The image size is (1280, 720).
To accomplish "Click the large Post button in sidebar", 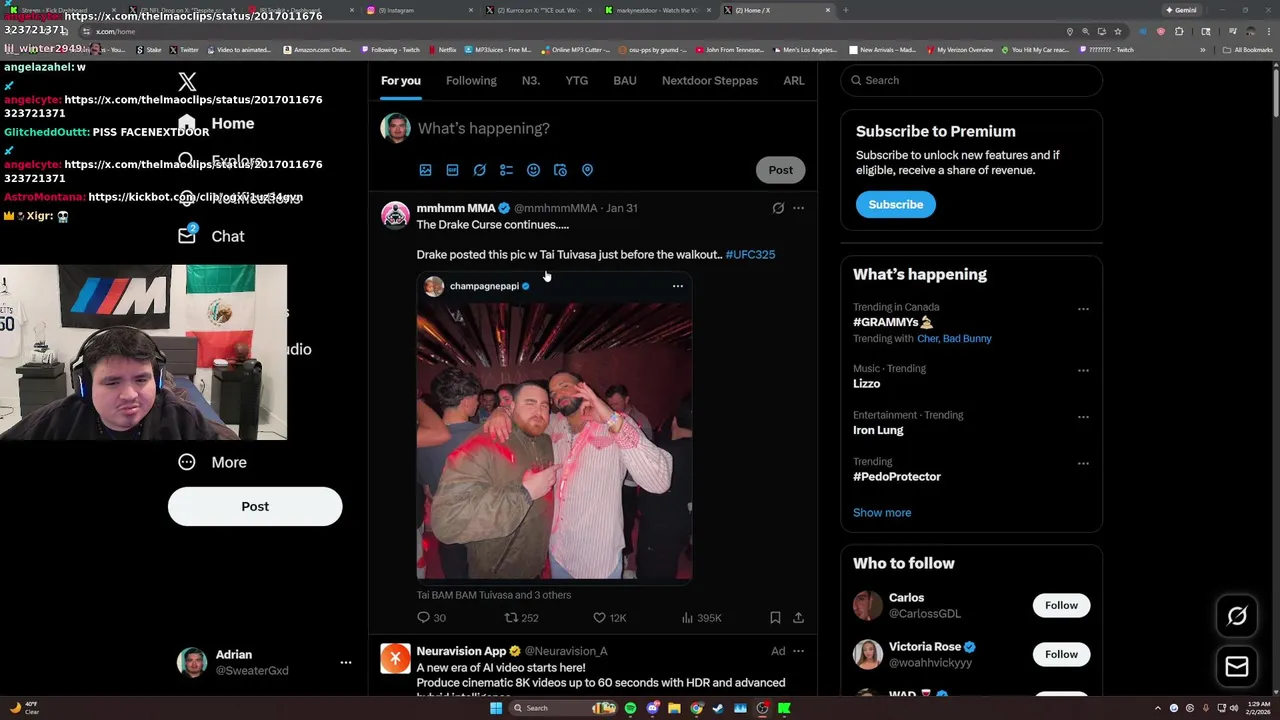I will pos(255,506).
